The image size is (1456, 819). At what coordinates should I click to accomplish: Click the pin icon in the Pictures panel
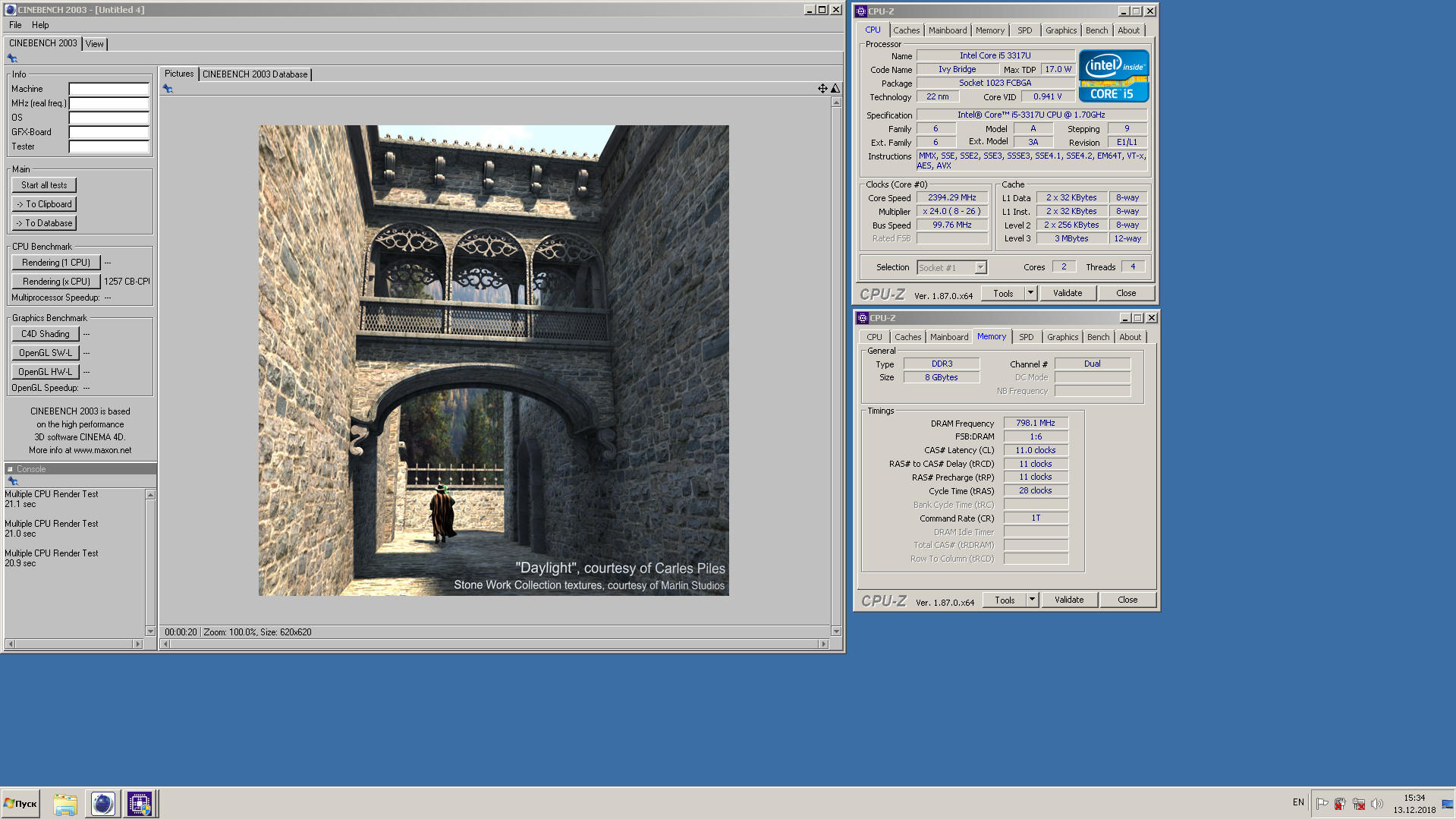pyautogui.click(x=168, y=89)
